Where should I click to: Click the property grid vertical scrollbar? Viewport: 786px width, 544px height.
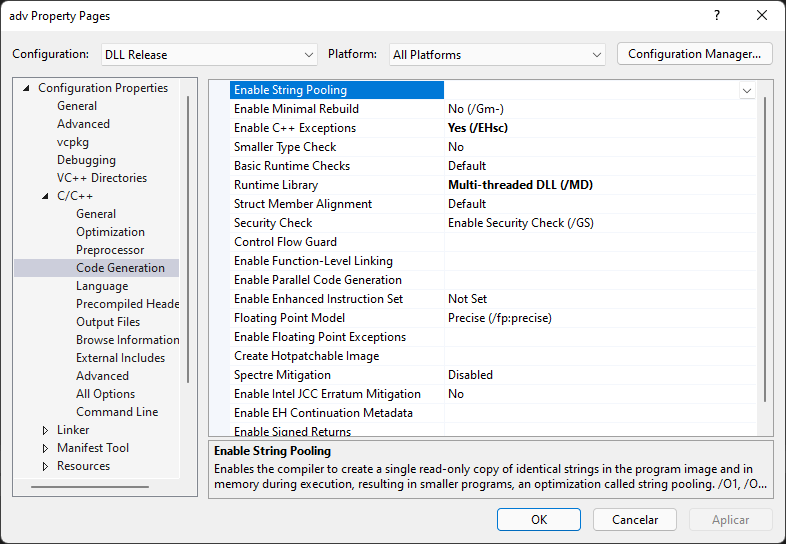[x=765, y=249]
